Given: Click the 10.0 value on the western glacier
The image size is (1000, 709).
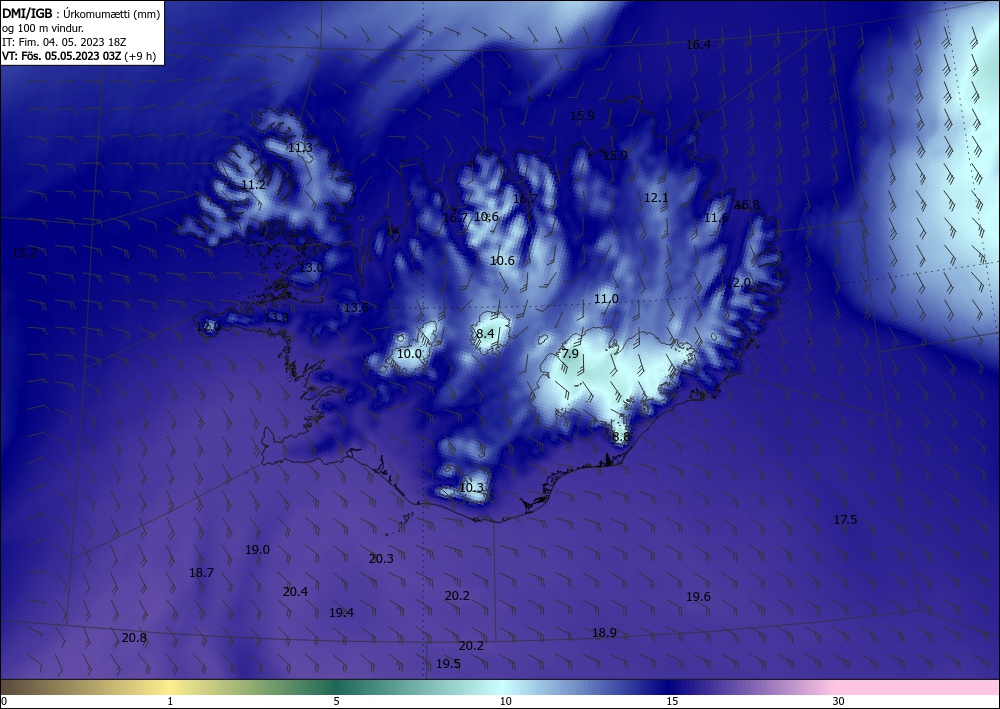Looking at the screenshot, I should point(409,354).
